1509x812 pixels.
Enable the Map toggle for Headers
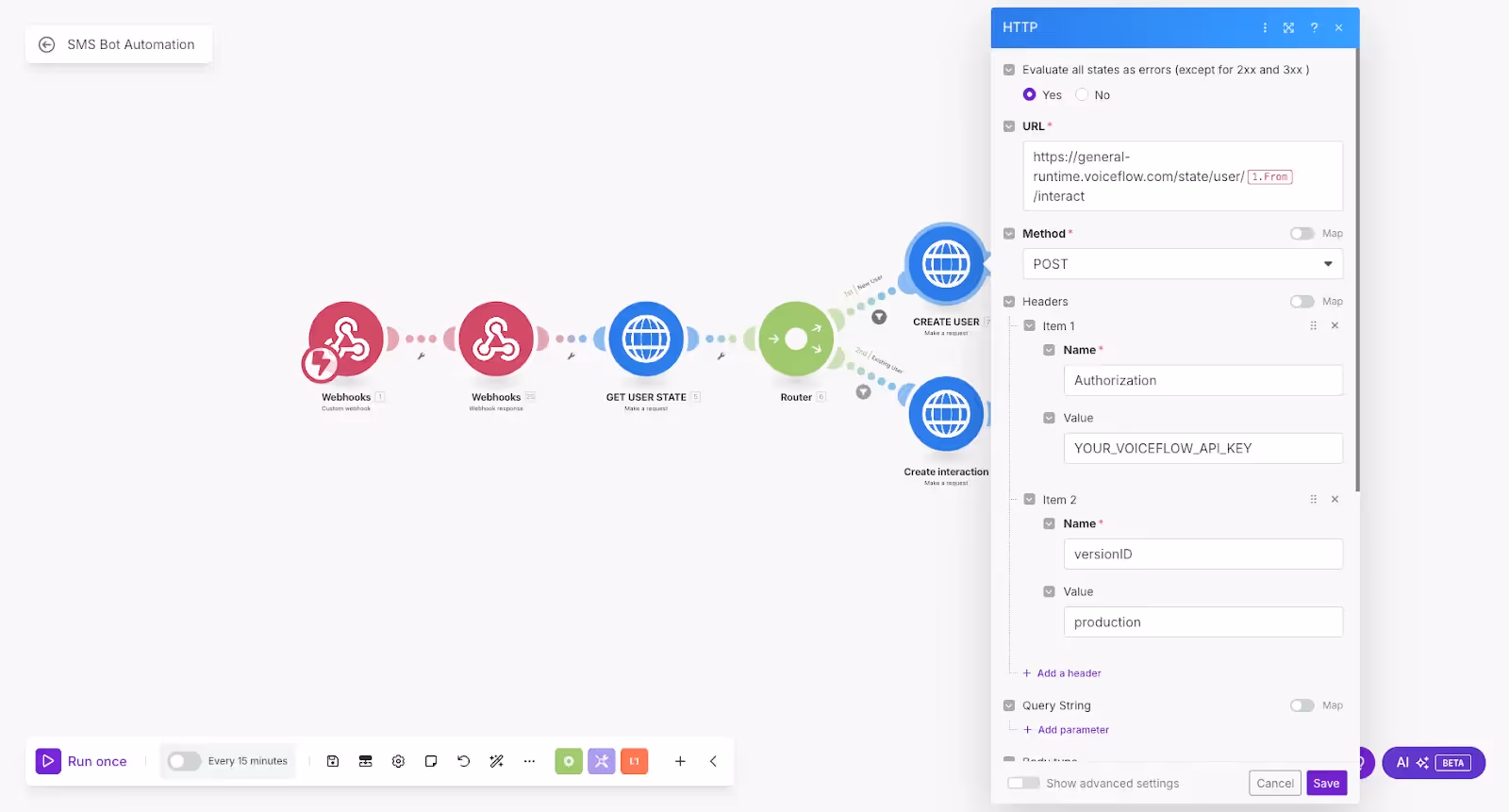(1302, 302)
